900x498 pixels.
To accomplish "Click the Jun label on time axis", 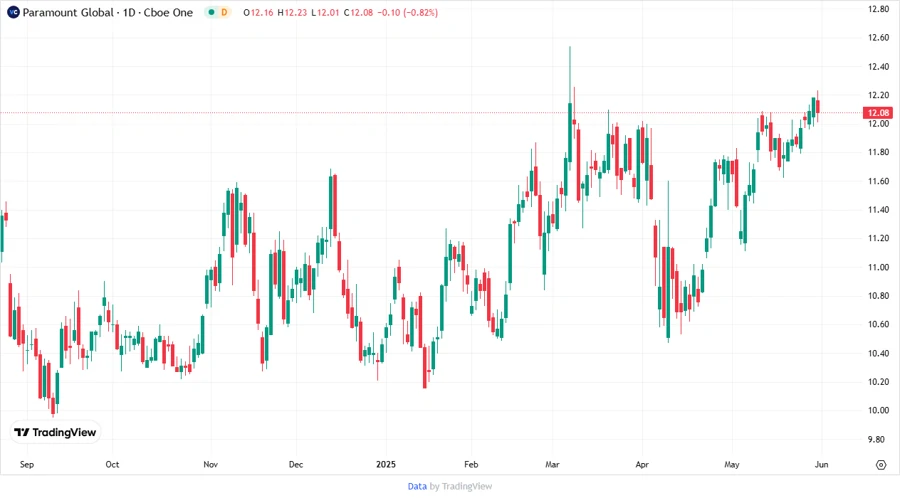I will 821,464.
